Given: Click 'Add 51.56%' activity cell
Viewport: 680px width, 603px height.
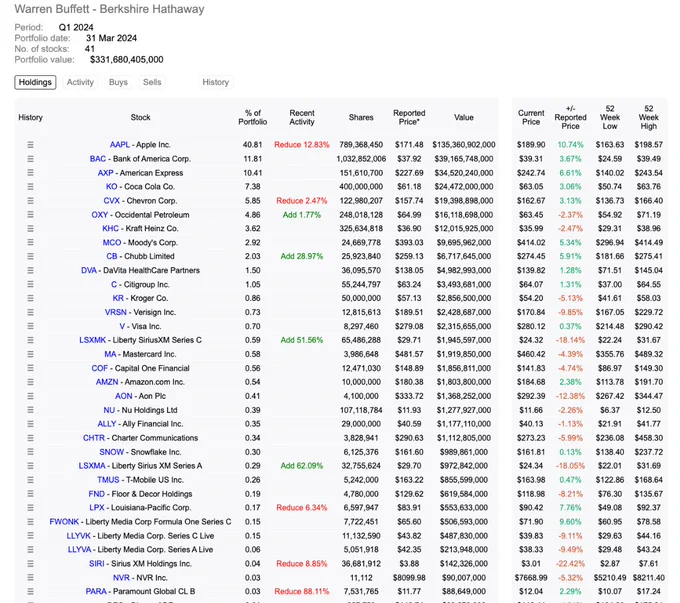Looking at the screenshot, I should tap(302, 340).
